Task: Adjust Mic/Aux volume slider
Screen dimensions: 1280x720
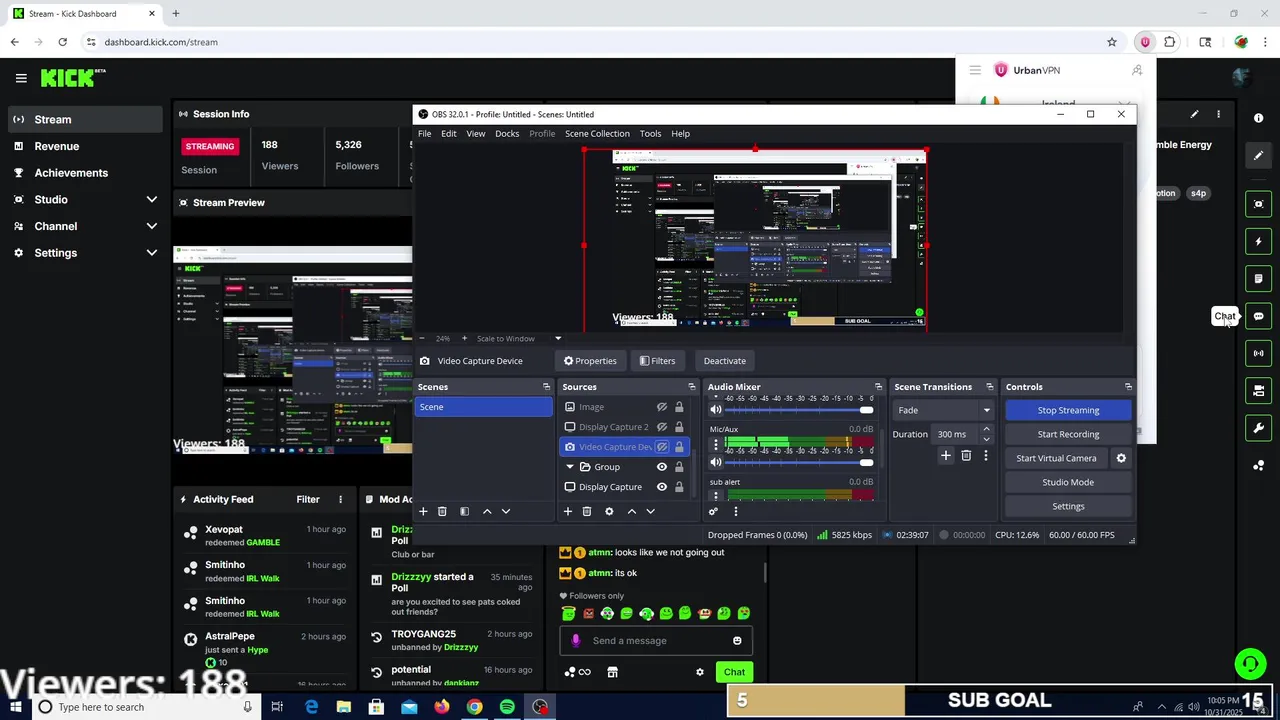Action: 799,462
